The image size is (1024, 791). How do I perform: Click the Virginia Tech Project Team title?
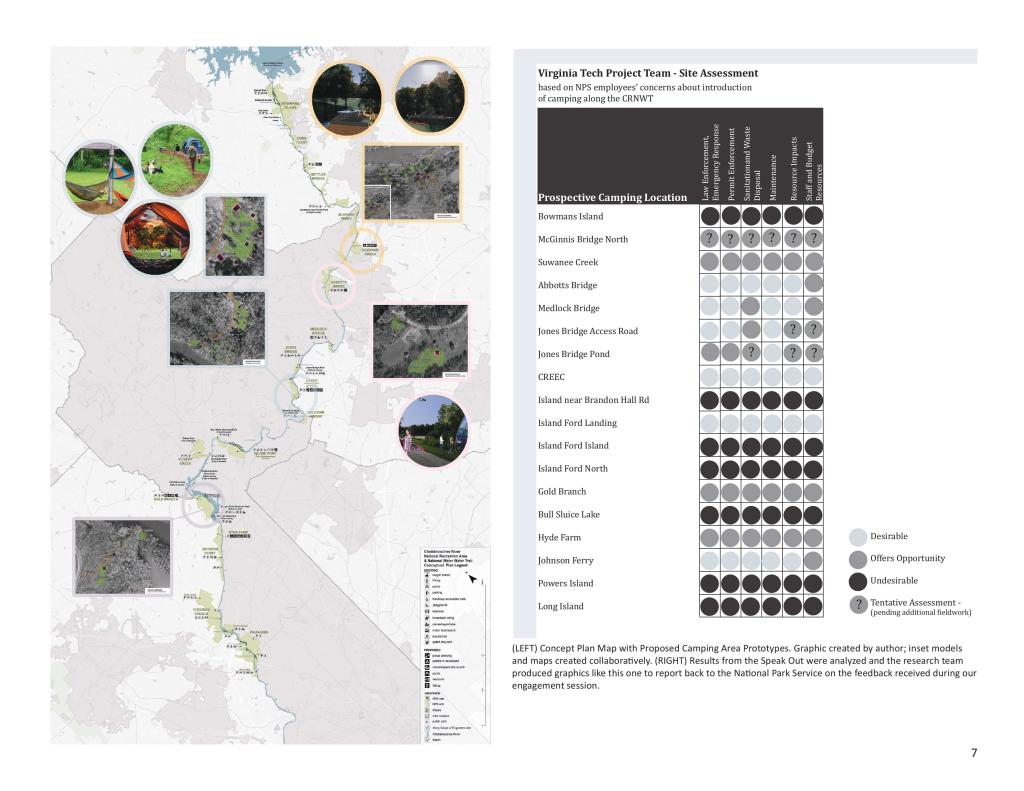pyautogui.click(x=648, y=73)
